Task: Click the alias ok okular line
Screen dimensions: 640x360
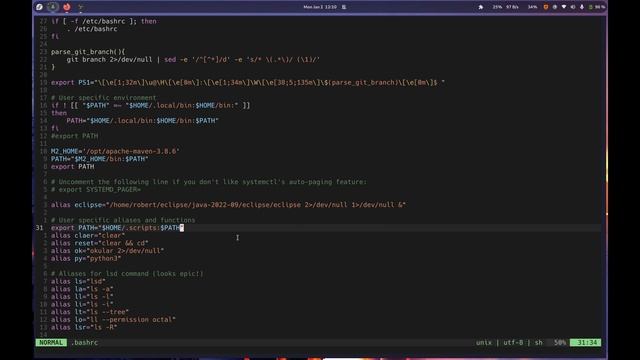Action: (x=107, y=251)
